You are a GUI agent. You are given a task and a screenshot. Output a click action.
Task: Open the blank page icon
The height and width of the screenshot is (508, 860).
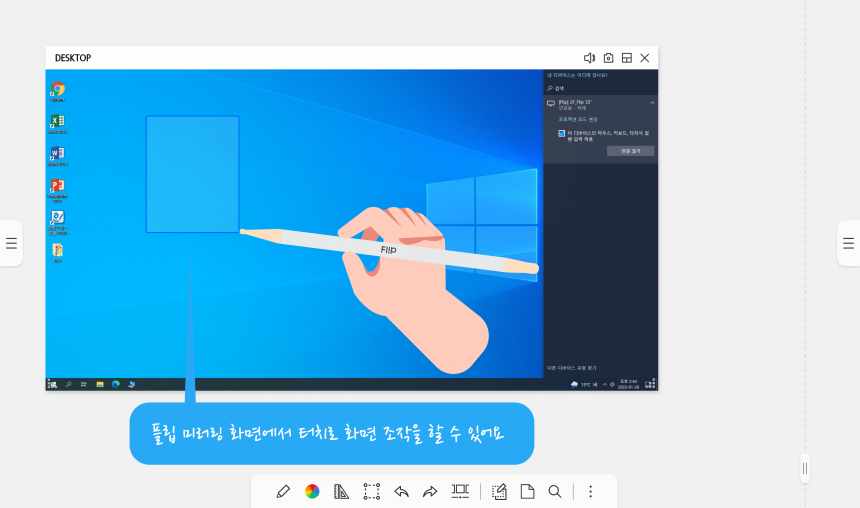[527, 492]
